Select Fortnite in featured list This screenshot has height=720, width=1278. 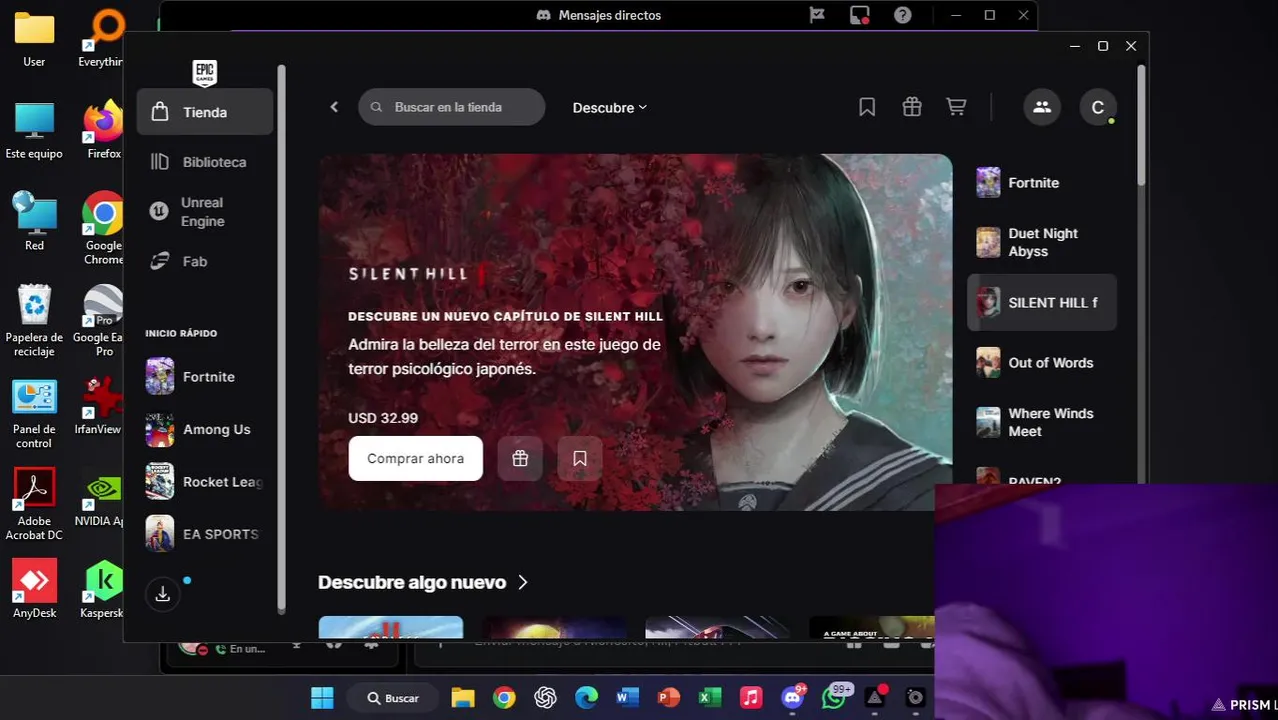(1042, 183)
